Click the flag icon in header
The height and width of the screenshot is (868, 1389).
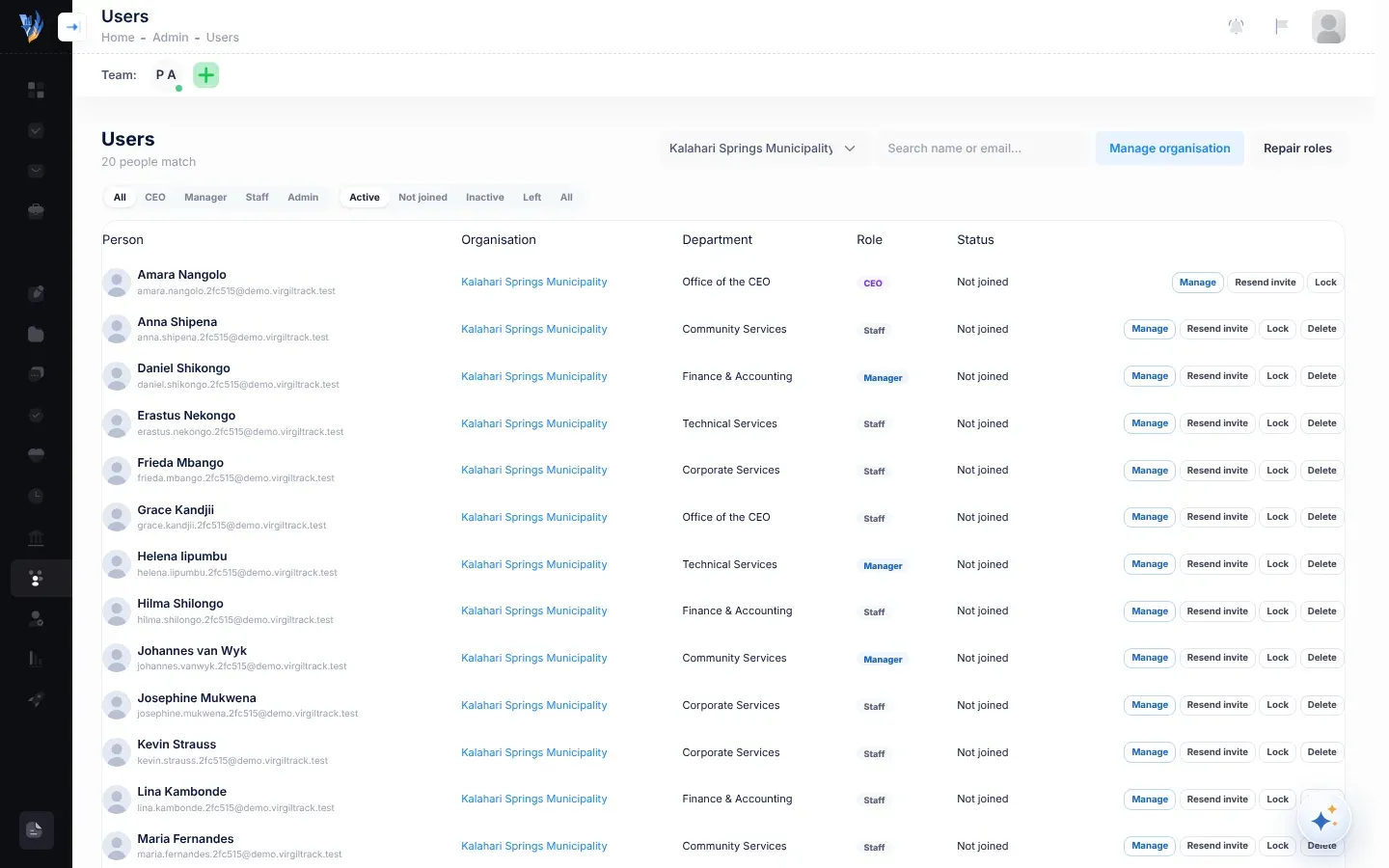point(1281,26)
